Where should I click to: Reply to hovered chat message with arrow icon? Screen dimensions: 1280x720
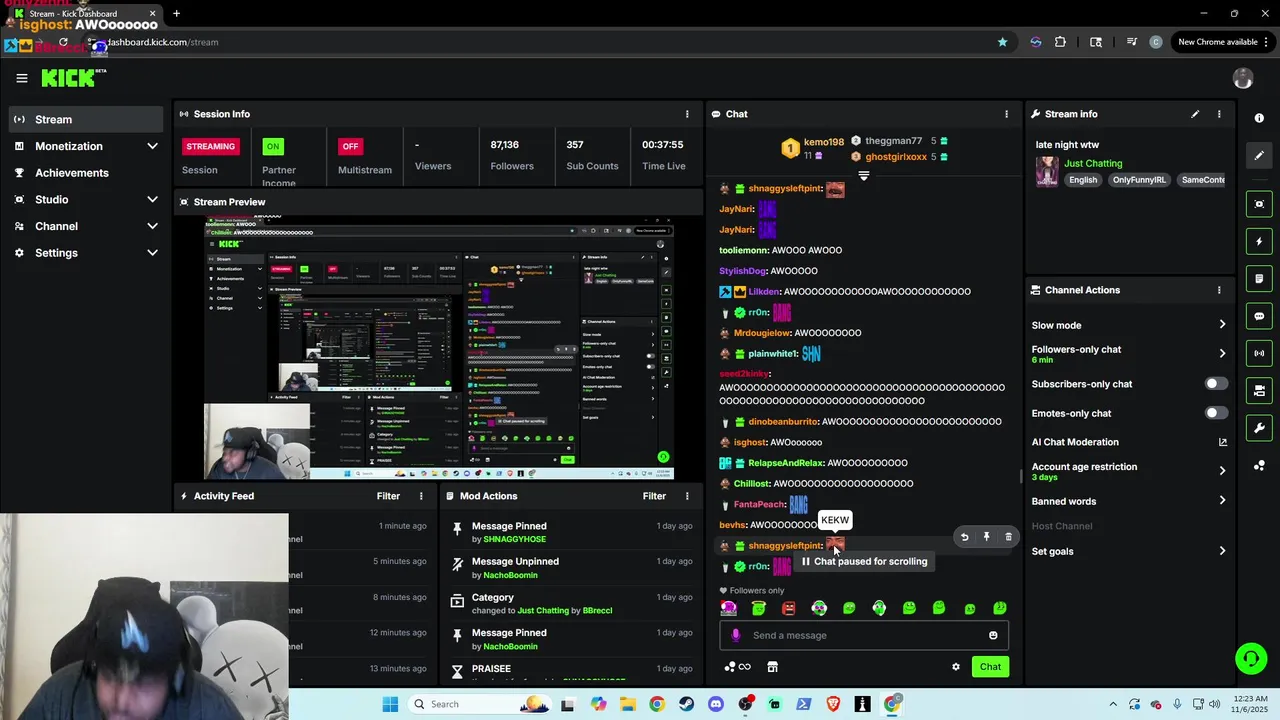pos(964,537)
